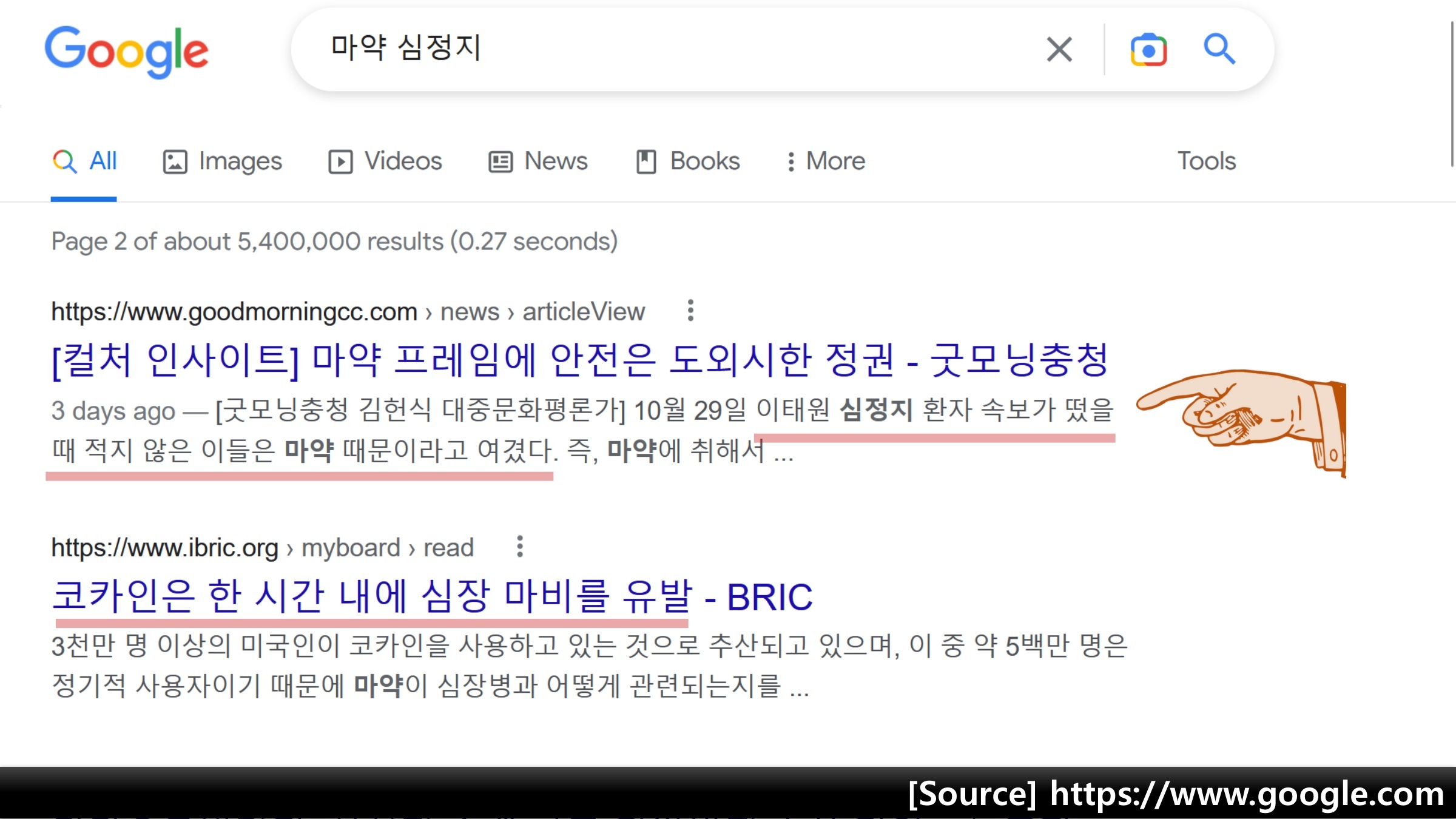Click inside the search text field
Screen dimensions: 1456x819
667,49
